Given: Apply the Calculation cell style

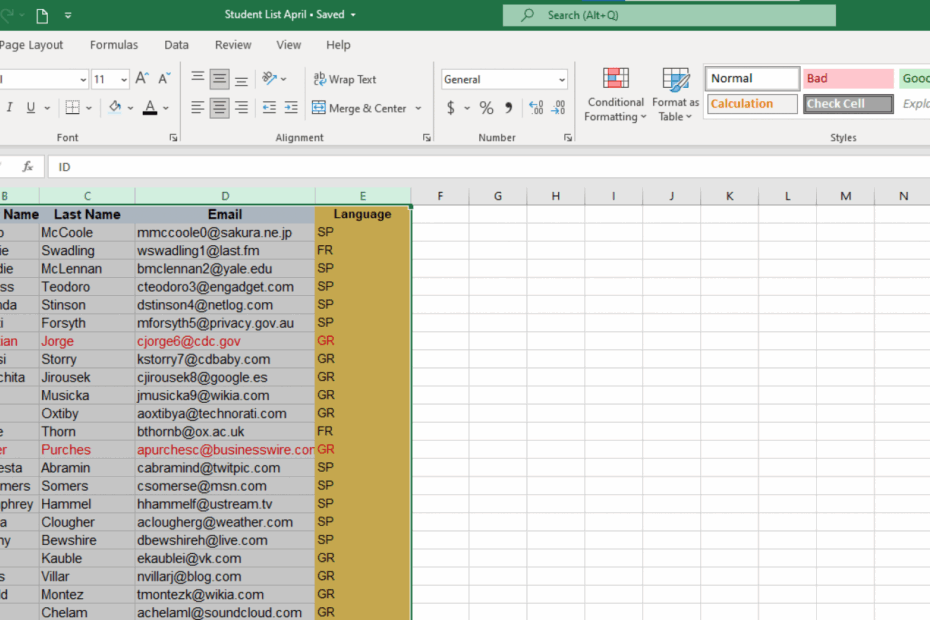Looking at the screenshot, I should click(x=752, y=104).
